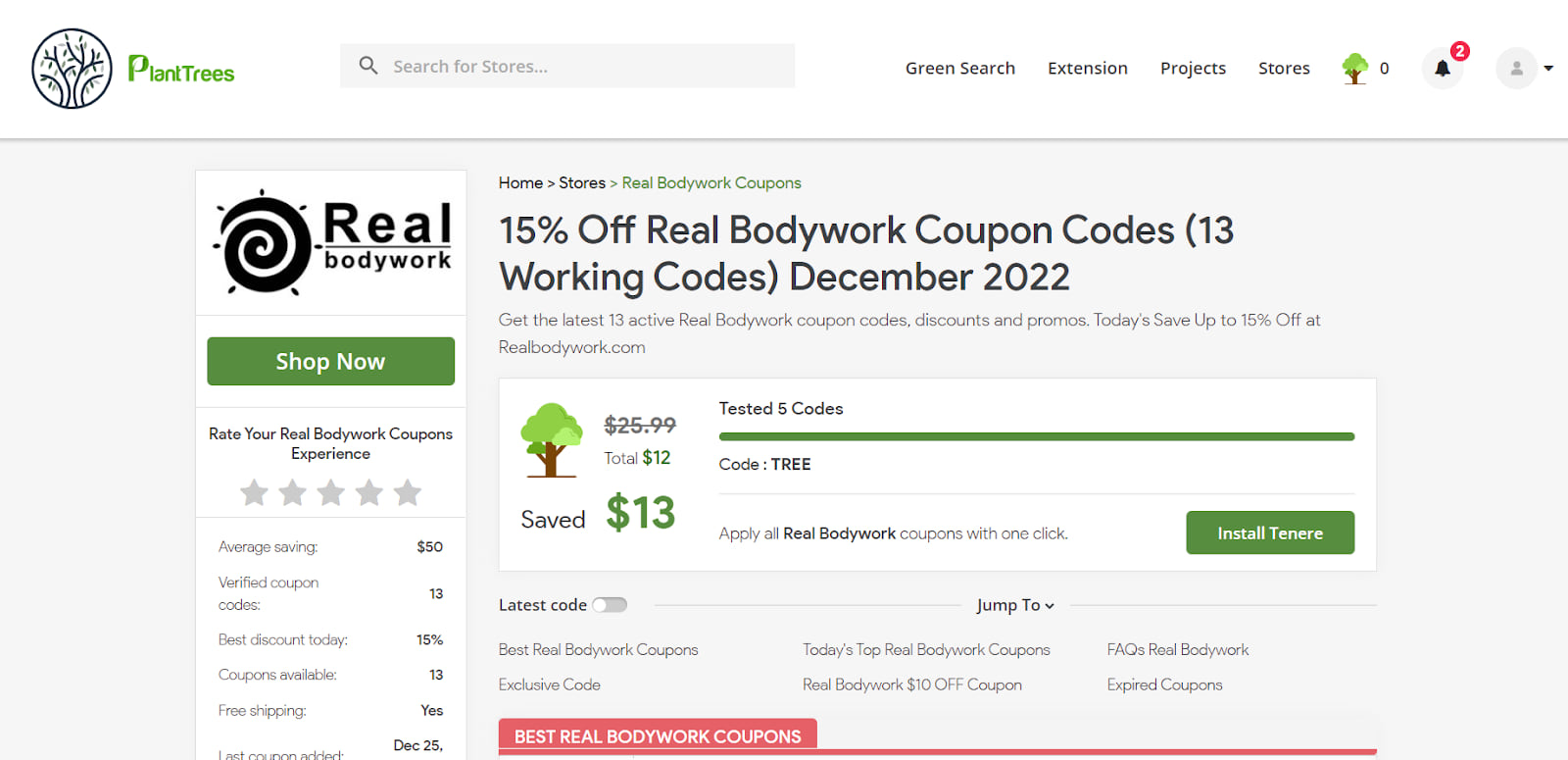Image resolution: width=1568 pixels, height=760 pixels.
Task: Click the savings tree illustration
Action: tap(552, 440)
